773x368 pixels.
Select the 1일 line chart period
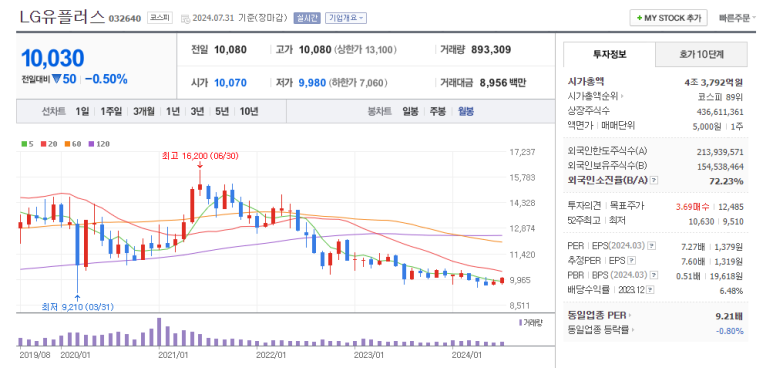pos(82,111)
